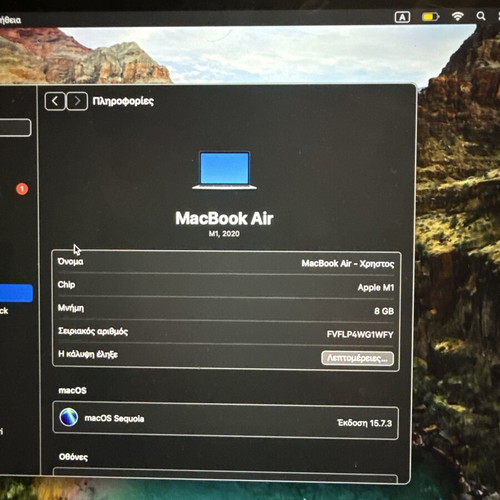This screenshot has height=500, width=500.
Task: Click the red notification badge in sidebar
Action: [x=22, y=189]
